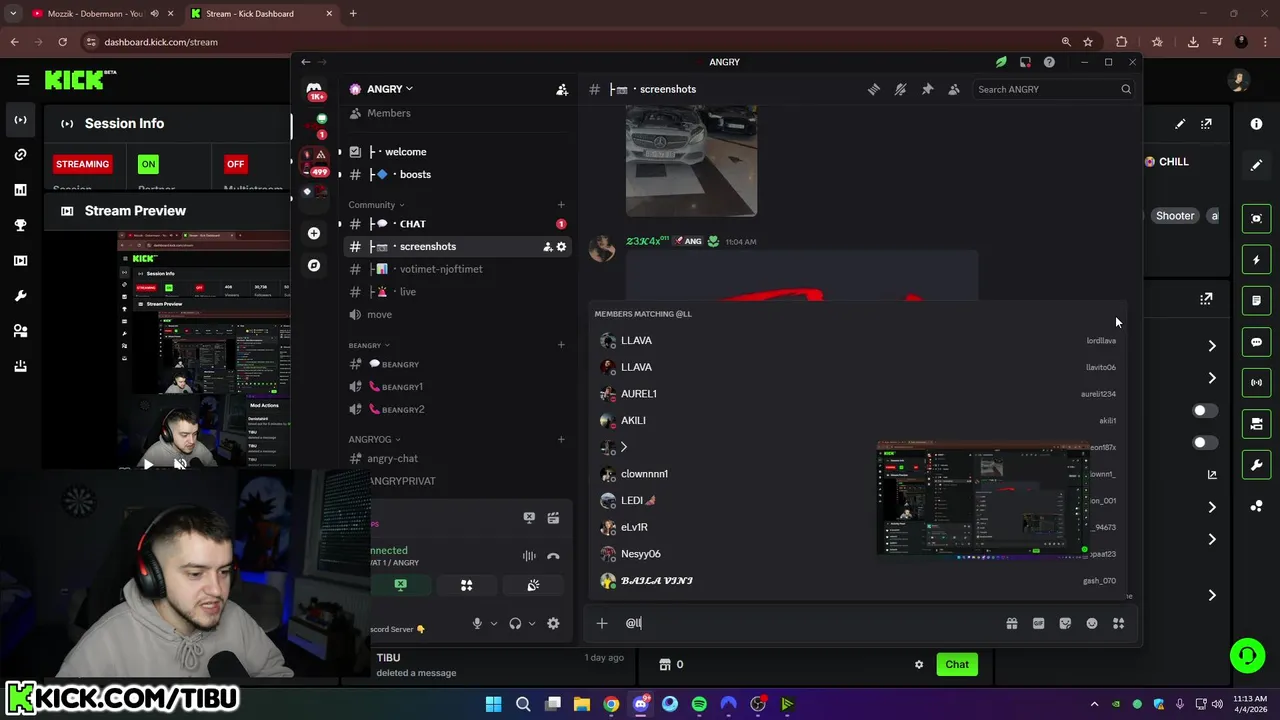The image size is (1280, 720).
Task: Toggle Discord headphone deafen
Action: pyautogui.click(x=515, y=623)
